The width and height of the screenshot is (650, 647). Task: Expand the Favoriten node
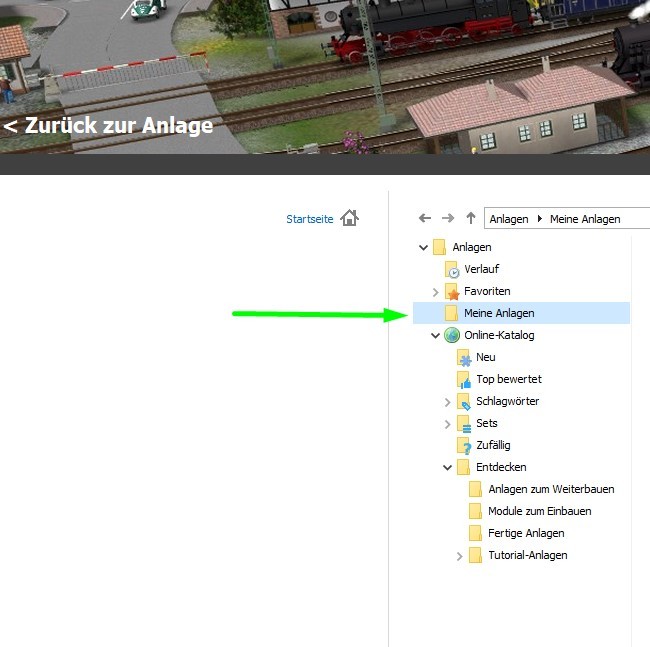[435, 292]
